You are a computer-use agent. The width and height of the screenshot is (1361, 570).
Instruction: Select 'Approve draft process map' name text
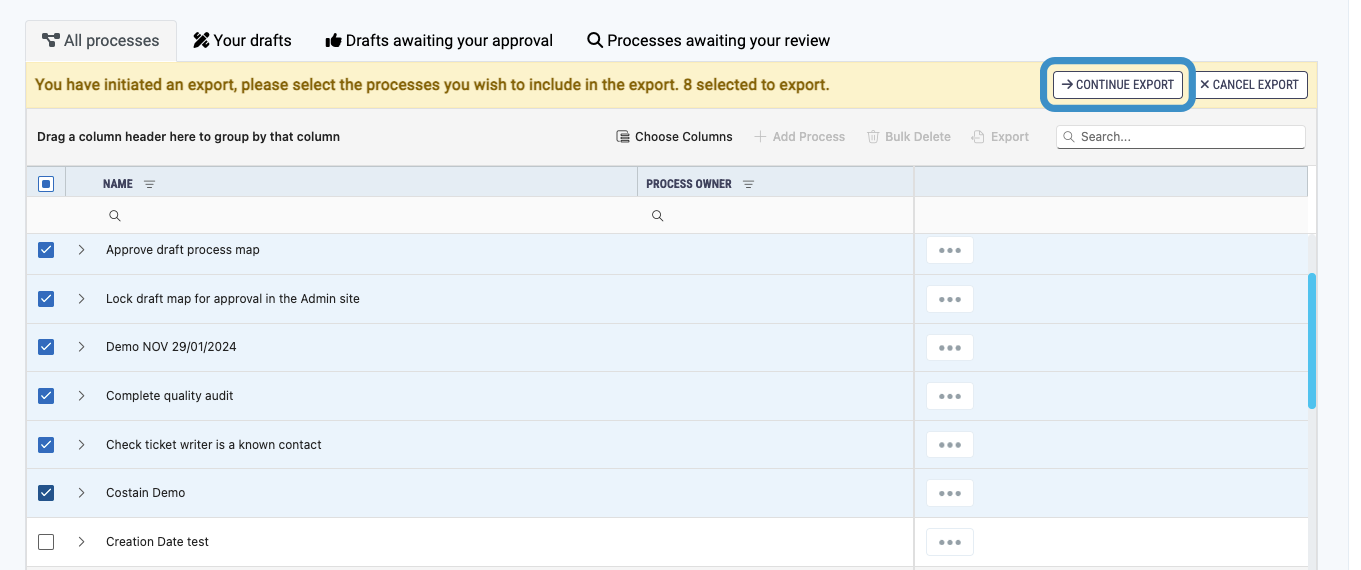183,250
